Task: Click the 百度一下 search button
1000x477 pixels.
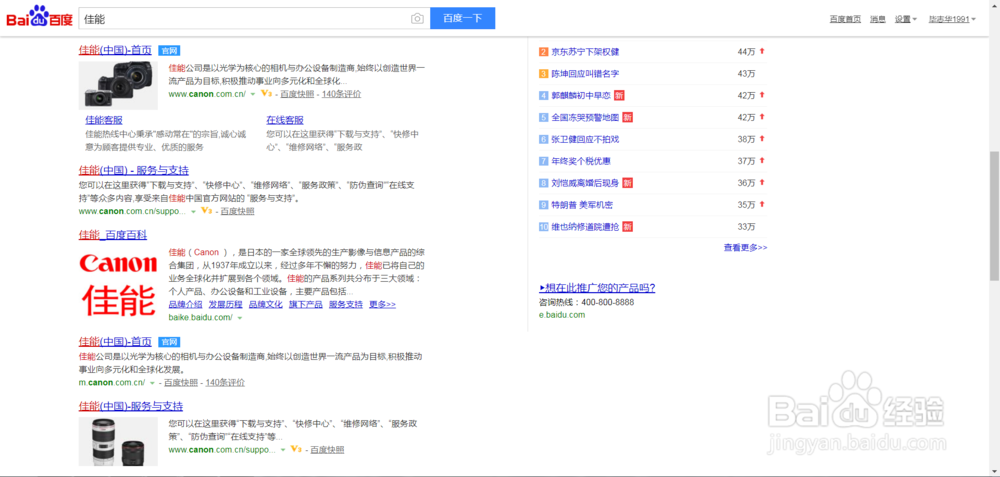Action: [x=462, y=18]
